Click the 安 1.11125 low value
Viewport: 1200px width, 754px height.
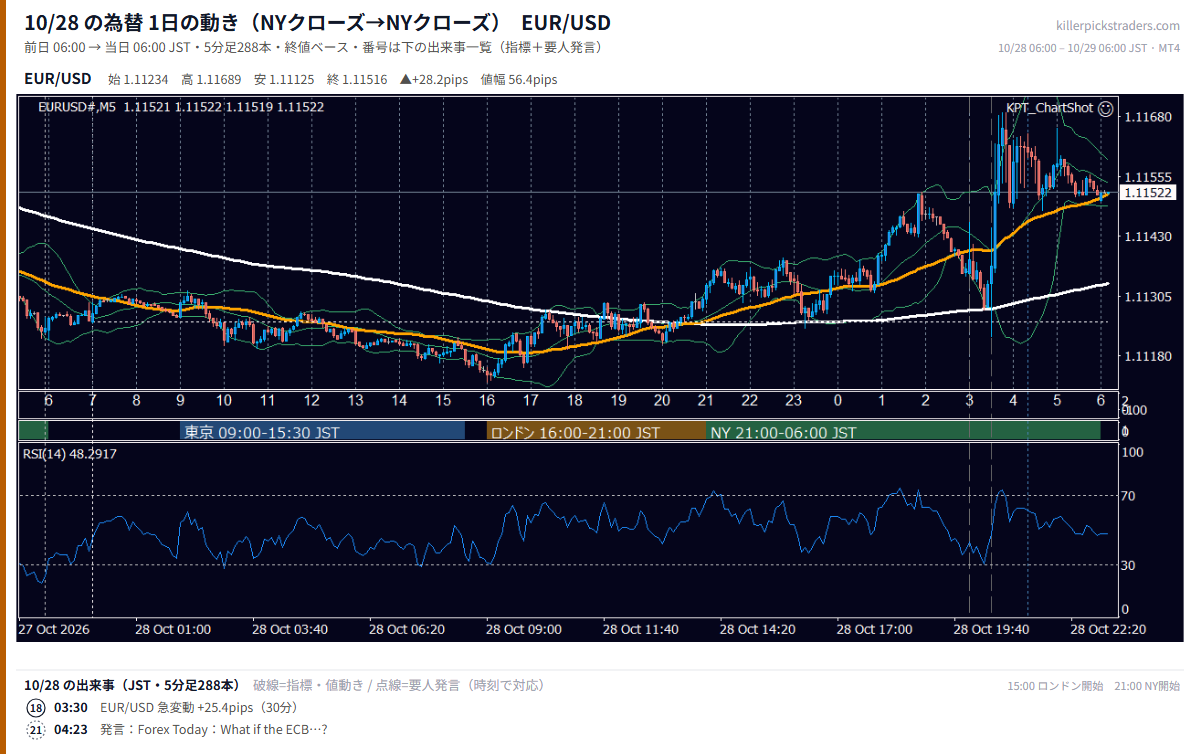coord(284,79)
